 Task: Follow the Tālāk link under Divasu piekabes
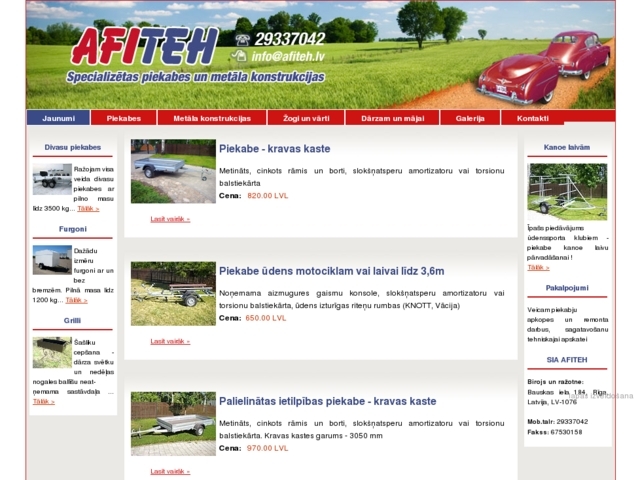coord(88,209)
